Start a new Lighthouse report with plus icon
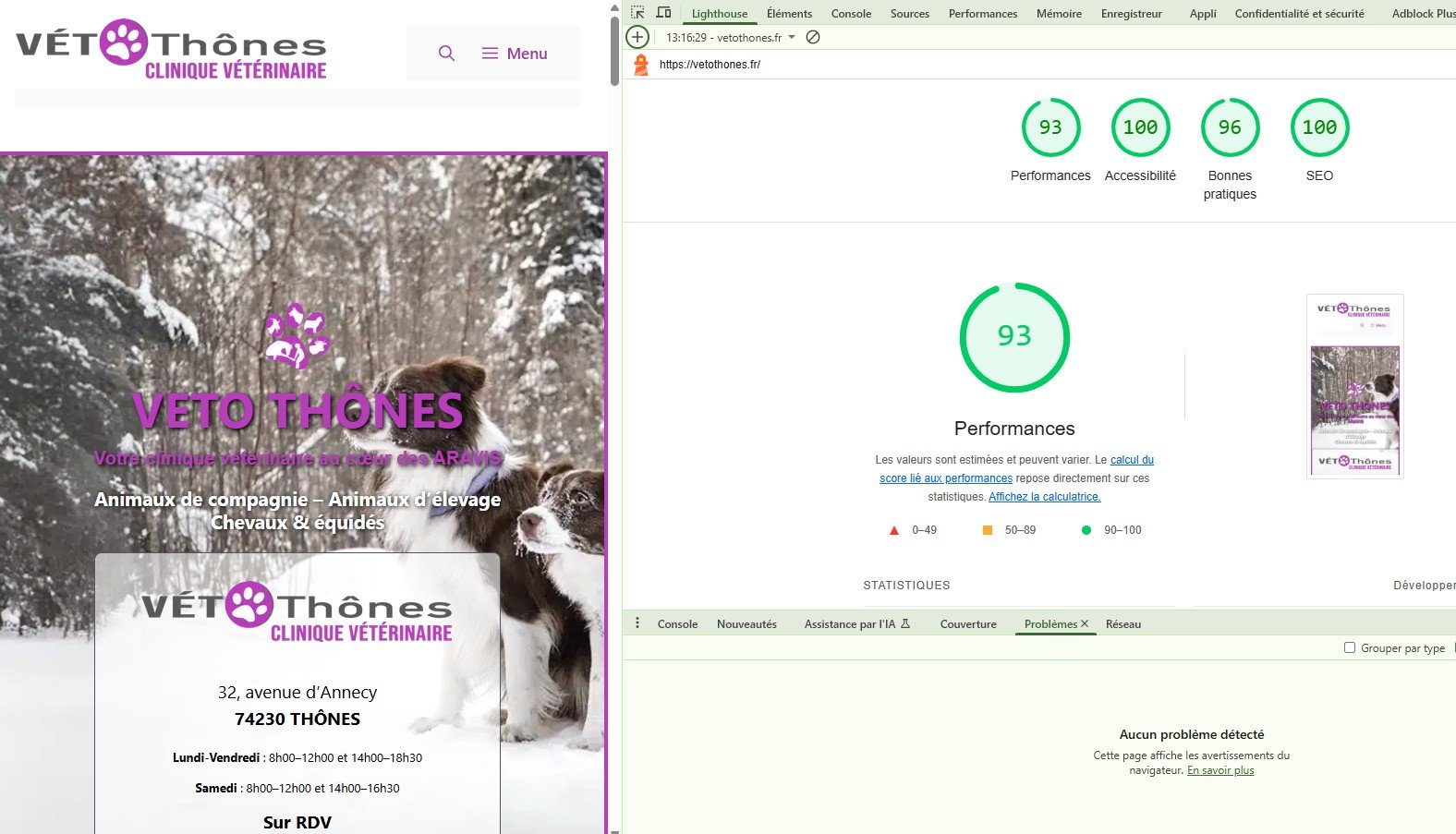Screen dimensions: 1456x834 coord(637,37)
